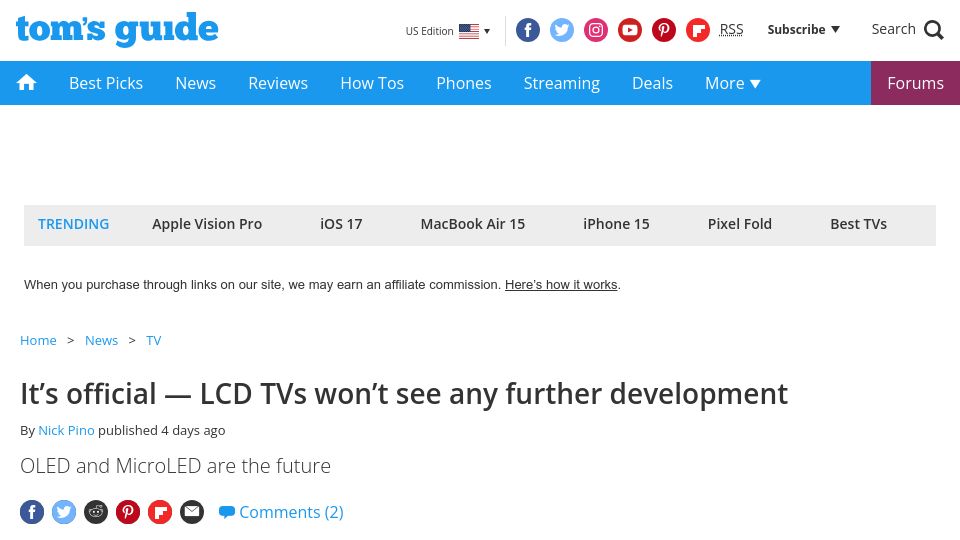Open Deals in navigation bar
Screen dimensions: 960x540
click(x=652, y=83)
